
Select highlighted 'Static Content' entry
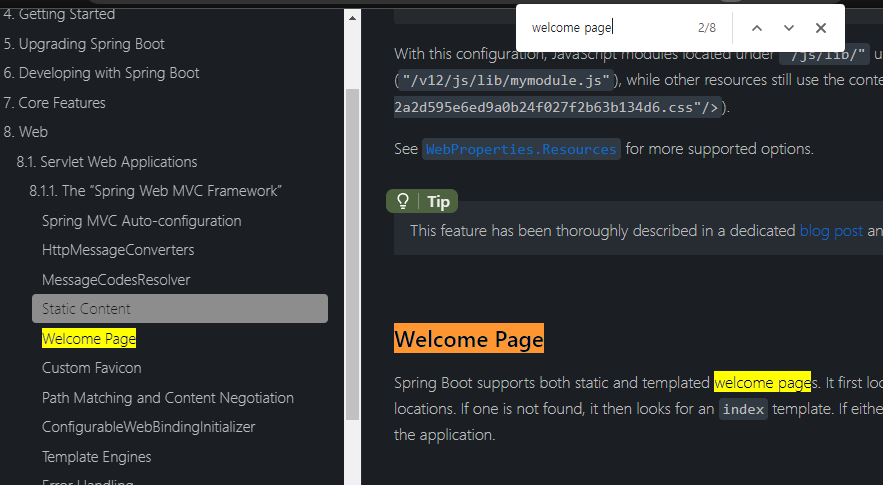pos(180,309)
